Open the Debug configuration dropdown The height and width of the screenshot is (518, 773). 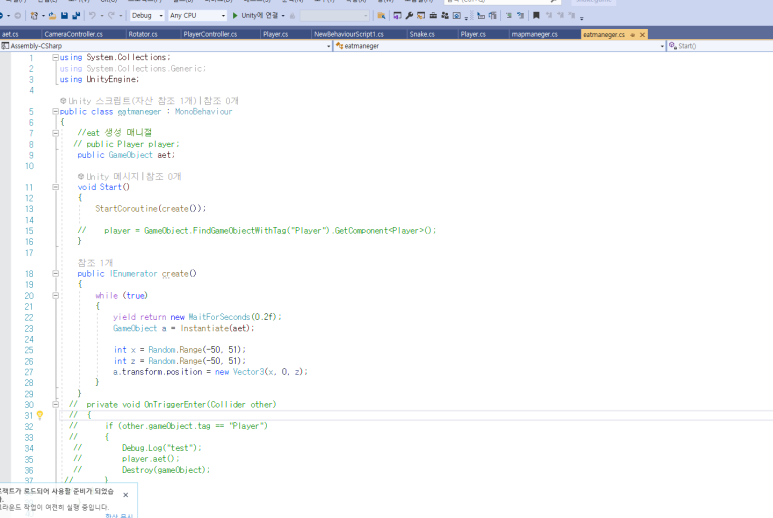click(147, 16)
